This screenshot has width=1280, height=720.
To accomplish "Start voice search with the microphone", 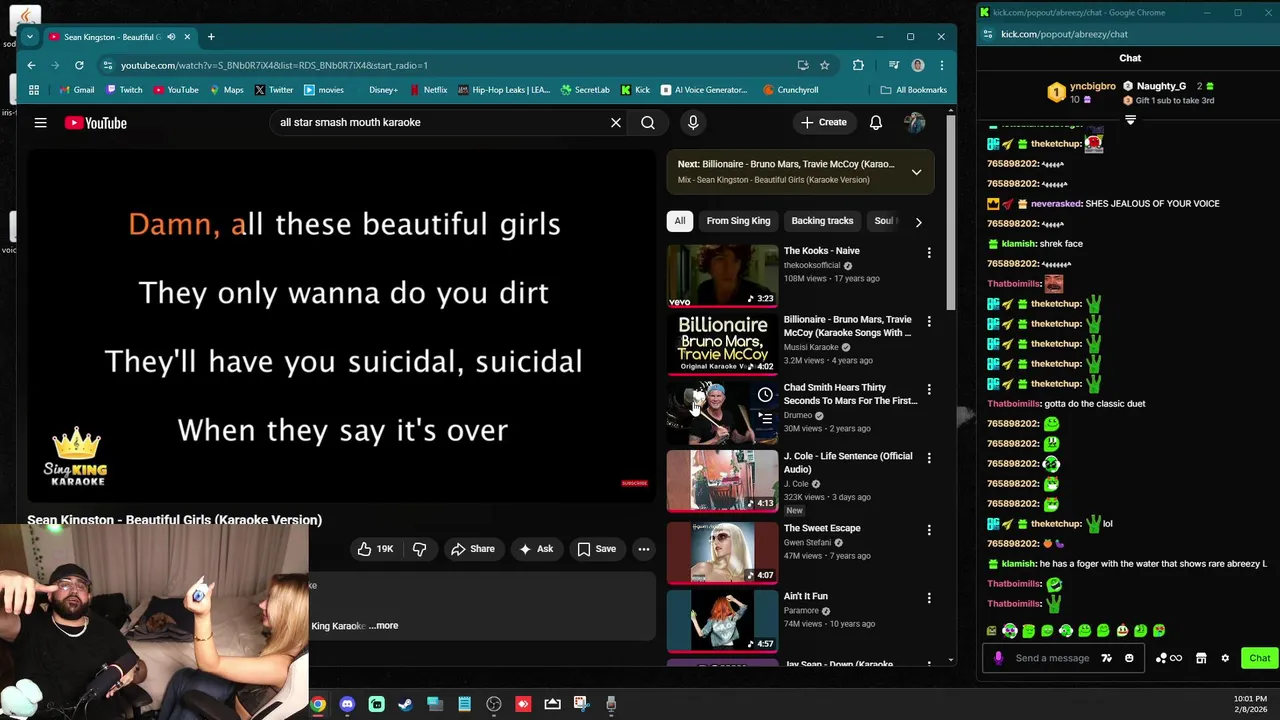I will (693, 122).
